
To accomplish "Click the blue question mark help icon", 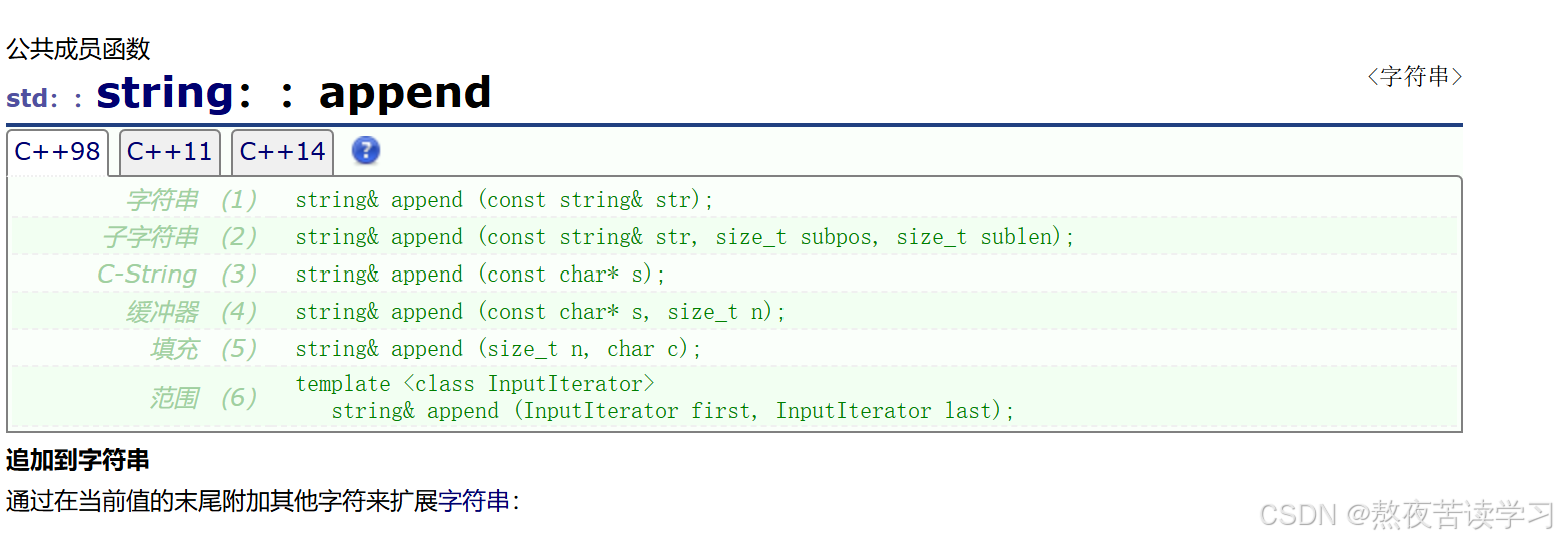I will pos(366,151).
